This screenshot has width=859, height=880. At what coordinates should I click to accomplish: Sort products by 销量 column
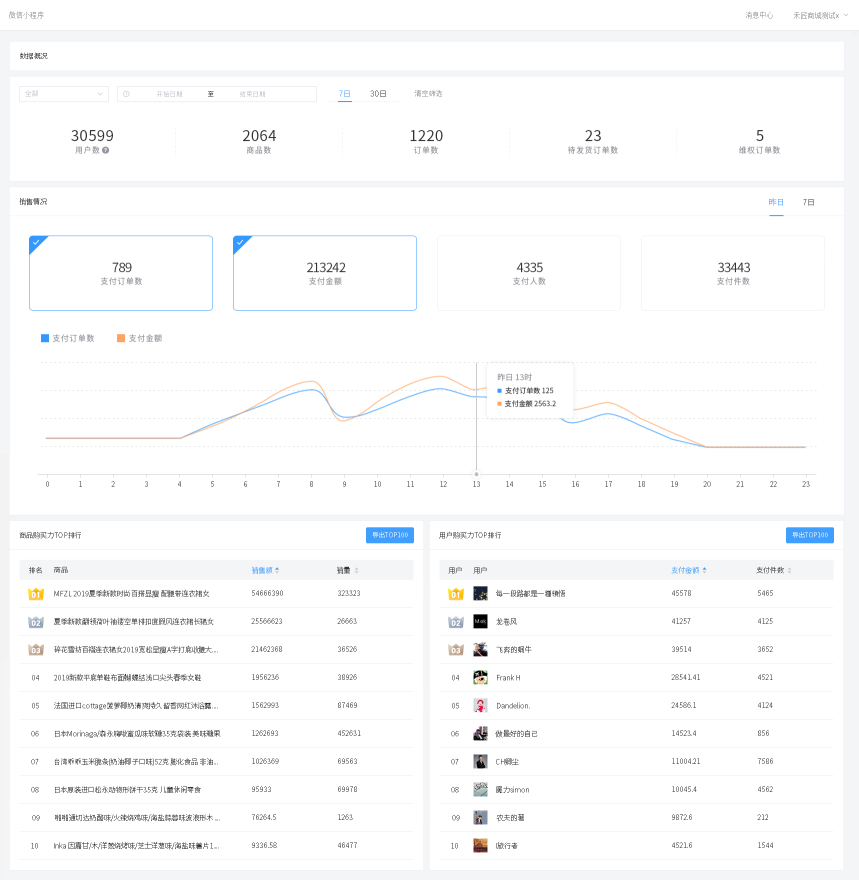click(347, 570)
